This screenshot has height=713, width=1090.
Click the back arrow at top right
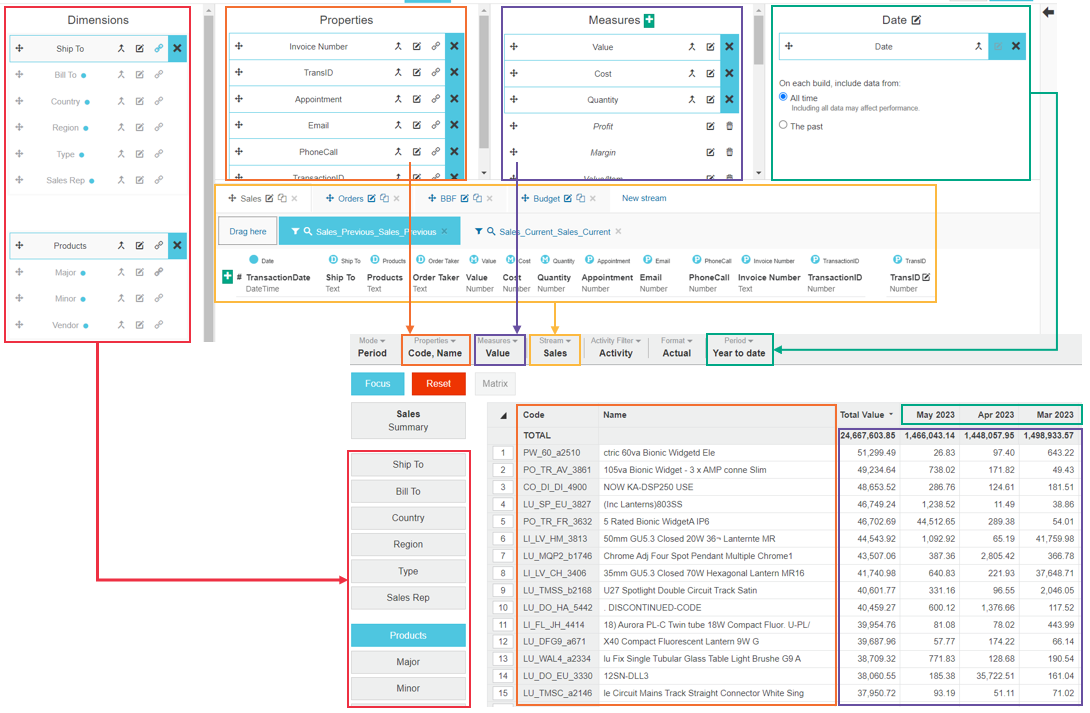pyautogui.click(x=1047, y=12)
